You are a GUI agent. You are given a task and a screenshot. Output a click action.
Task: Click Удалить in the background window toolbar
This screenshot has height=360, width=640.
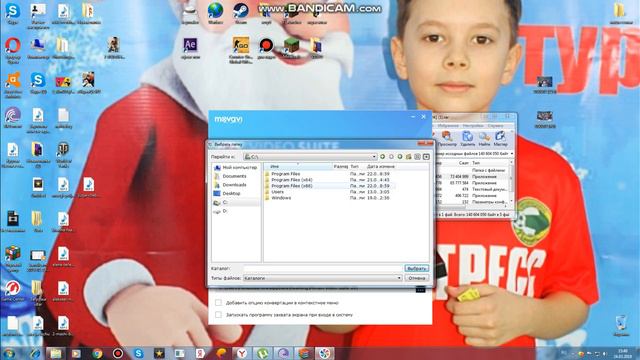[x=467, y=139]
